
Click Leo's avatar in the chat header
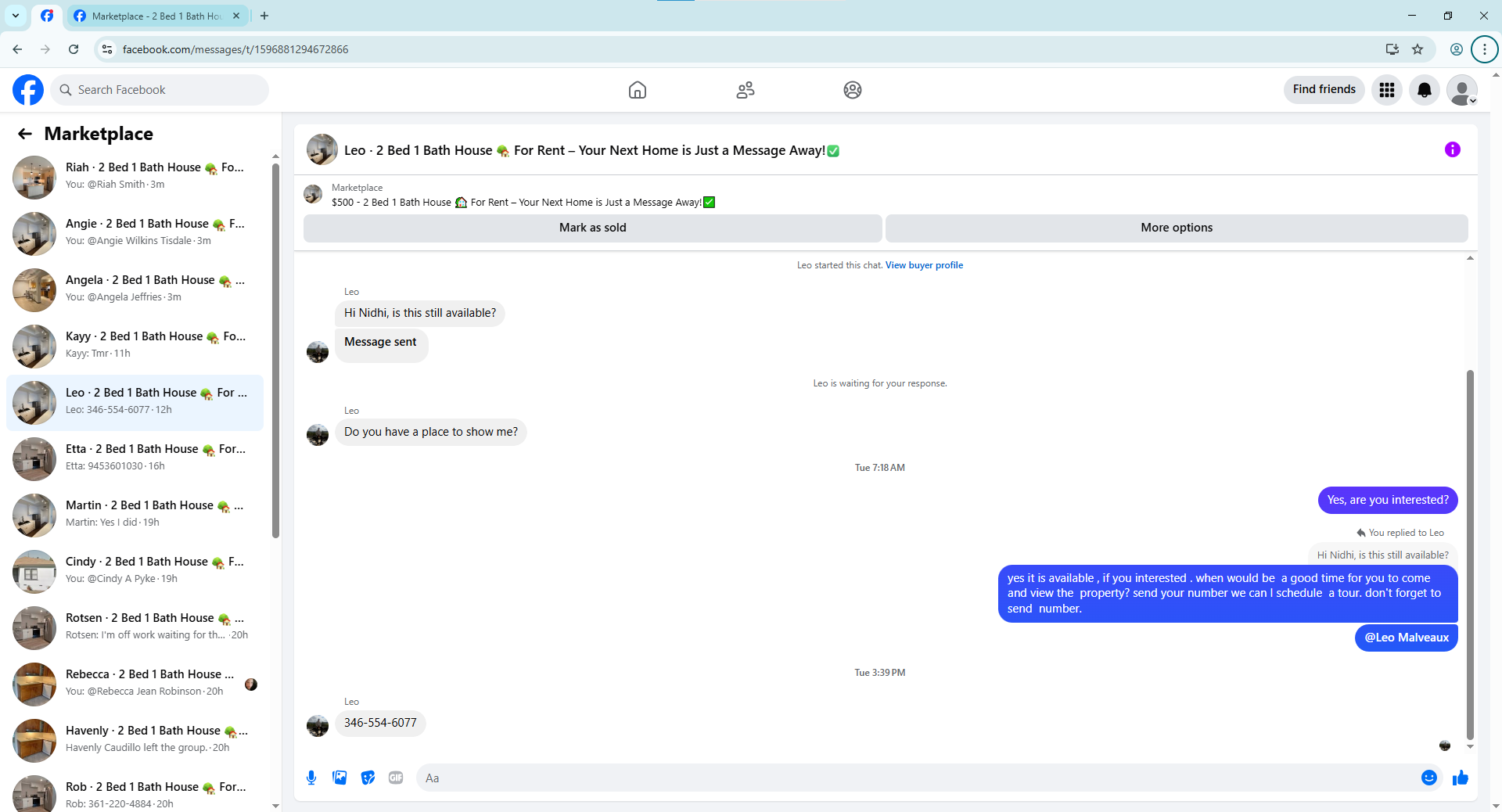tap(322, 149)
